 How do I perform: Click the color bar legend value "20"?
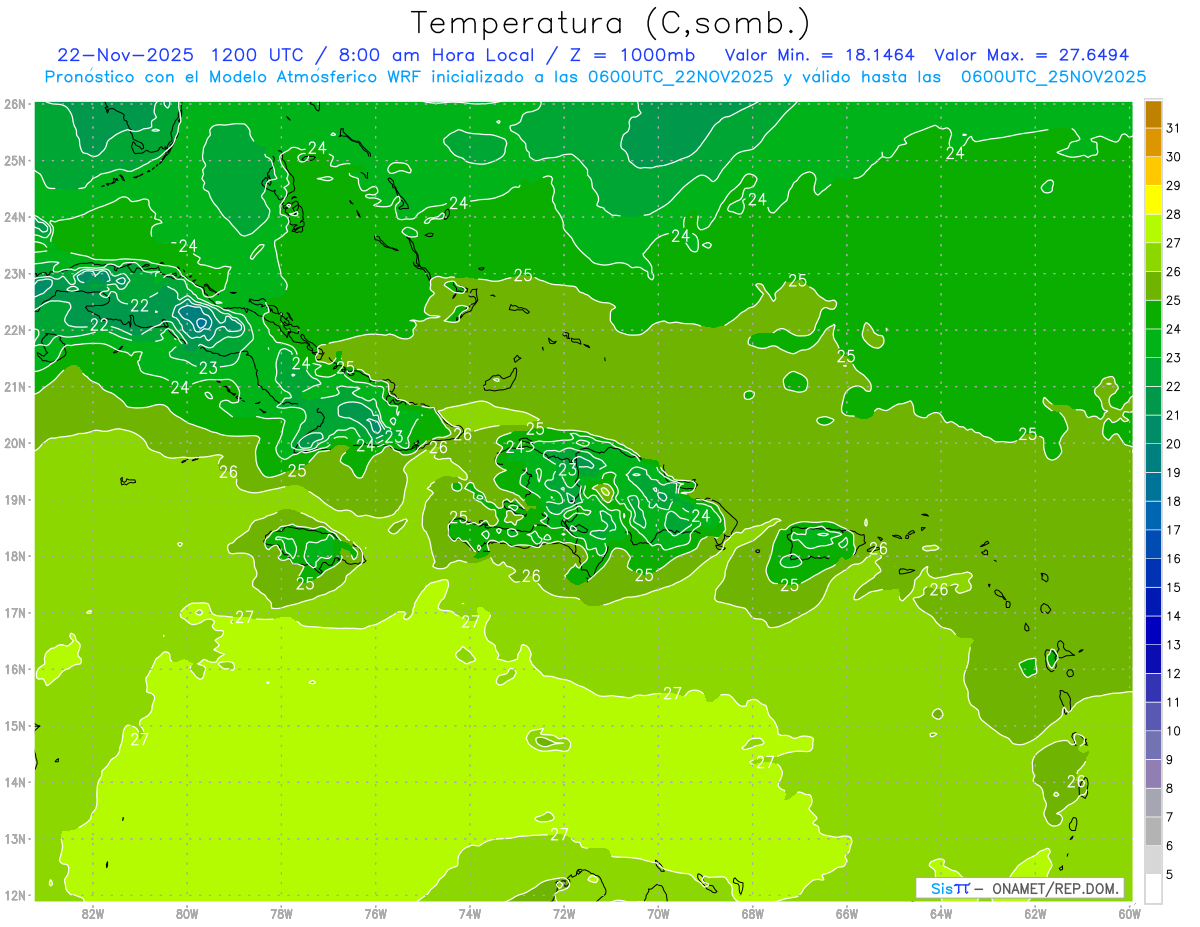pos(1174,444)
